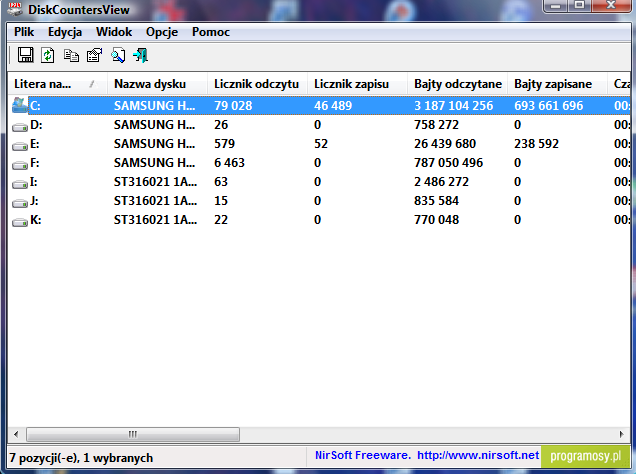
Task: Open the Properties toolbar icon
Action: pyautogui.click(x=95, y=55)
